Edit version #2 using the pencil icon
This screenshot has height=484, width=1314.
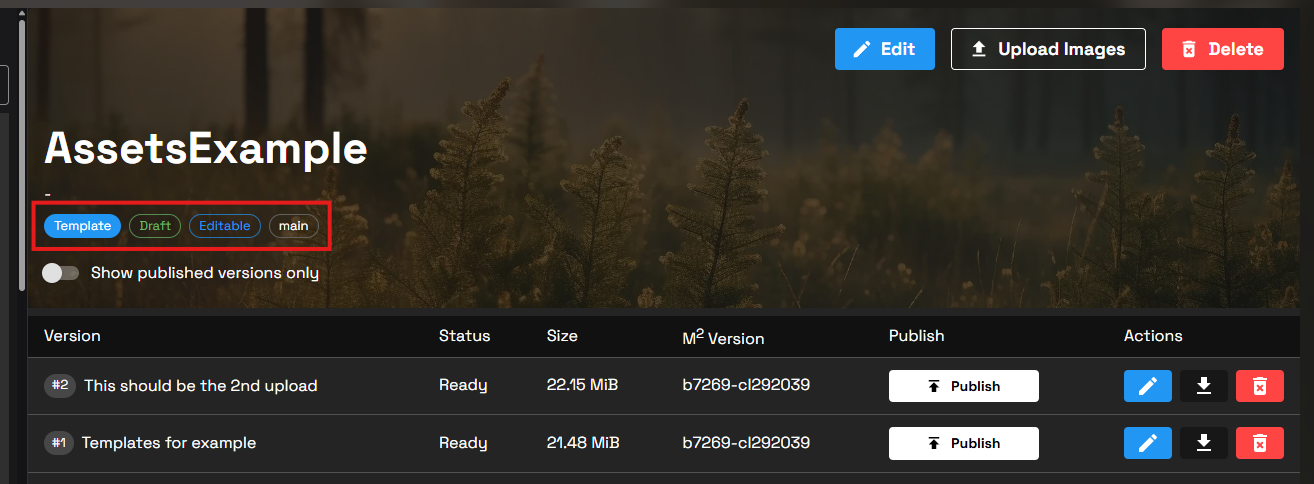pos(1148,386)
